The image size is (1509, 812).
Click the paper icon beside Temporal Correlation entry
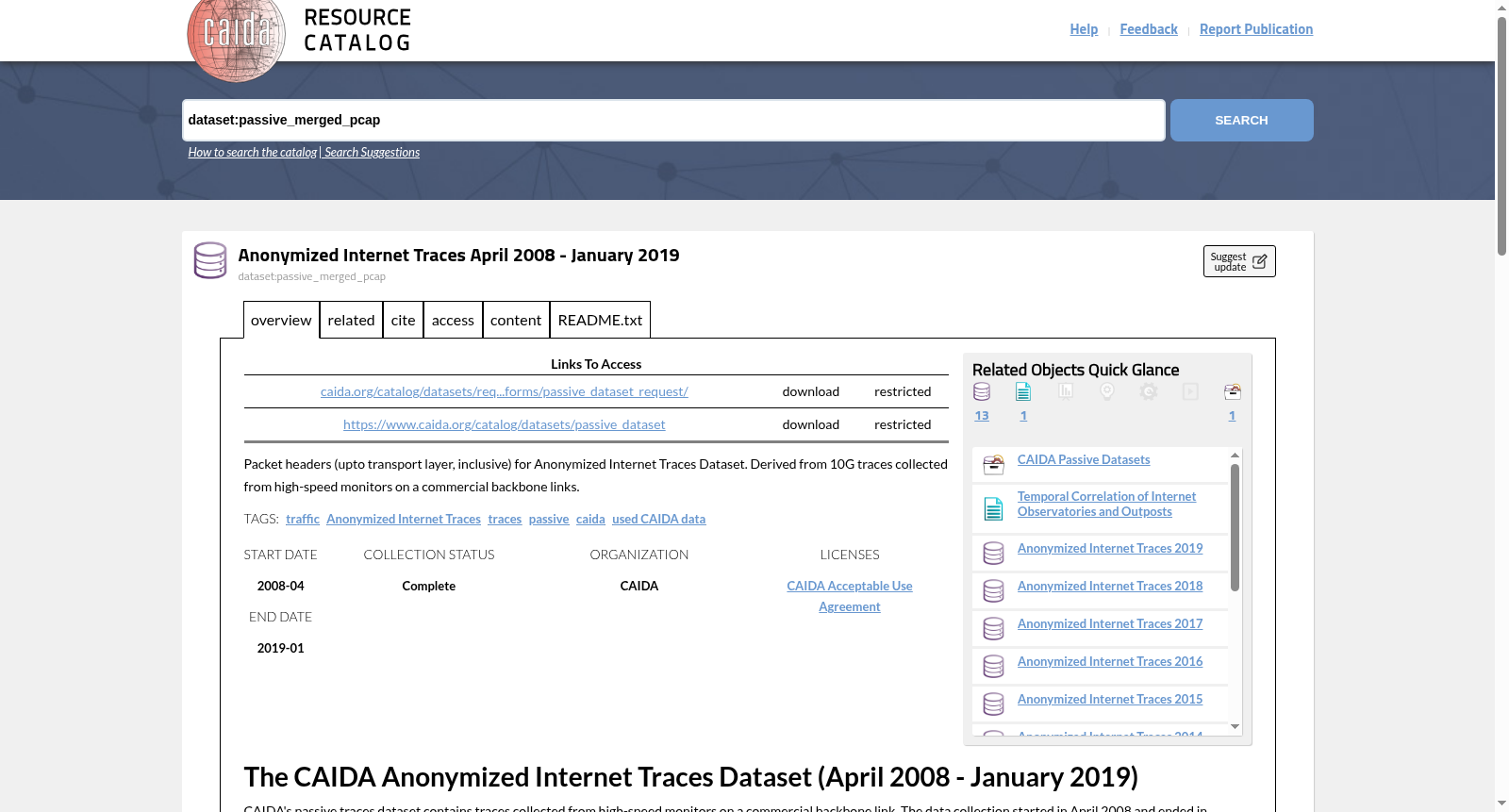[993, 508]
